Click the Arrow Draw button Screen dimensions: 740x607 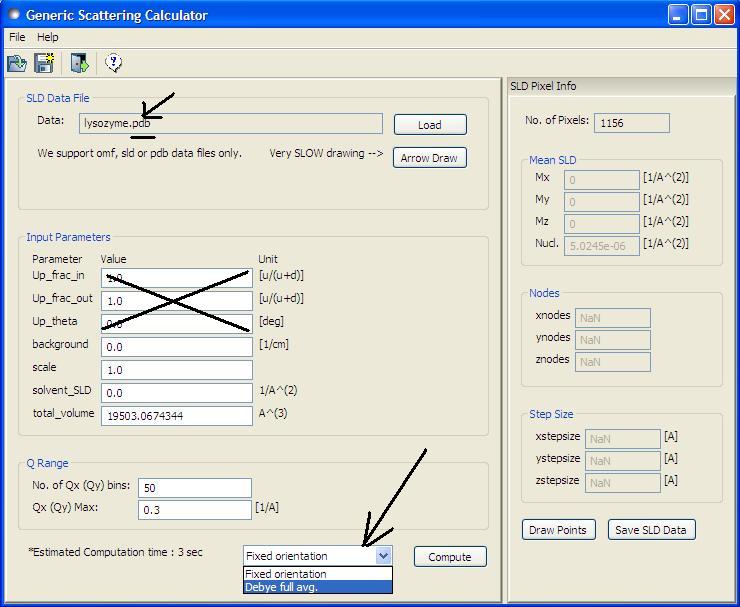coord(429,158)
